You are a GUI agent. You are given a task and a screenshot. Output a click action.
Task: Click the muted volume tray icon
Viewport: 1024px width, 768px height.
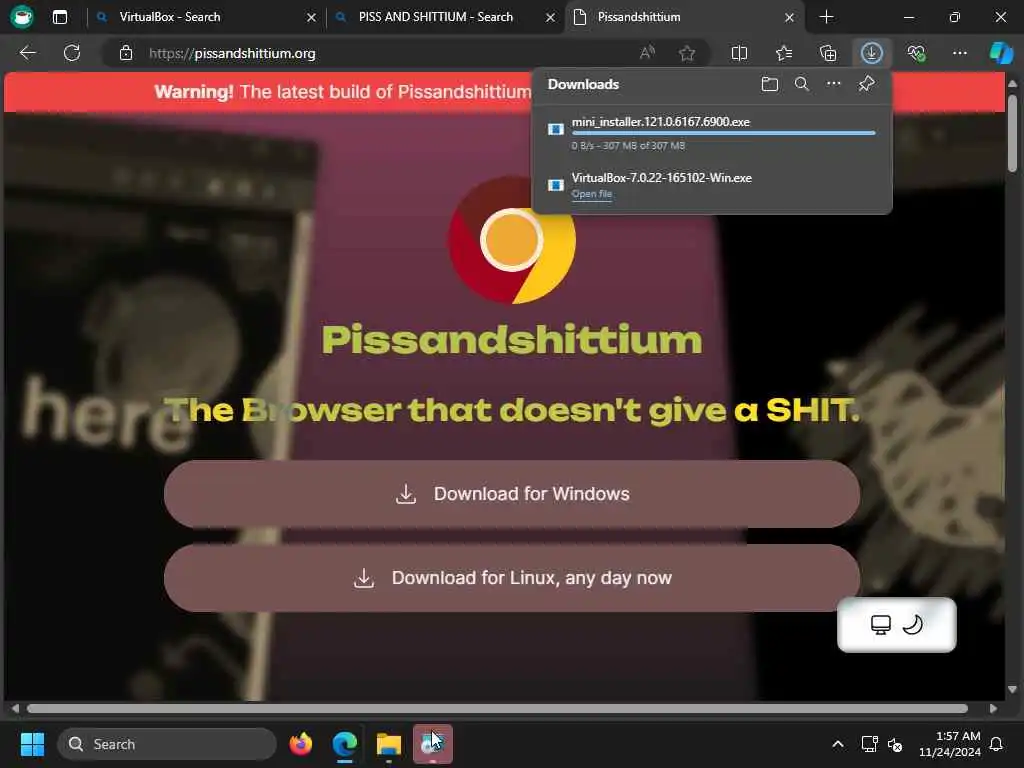coord(895,744)
